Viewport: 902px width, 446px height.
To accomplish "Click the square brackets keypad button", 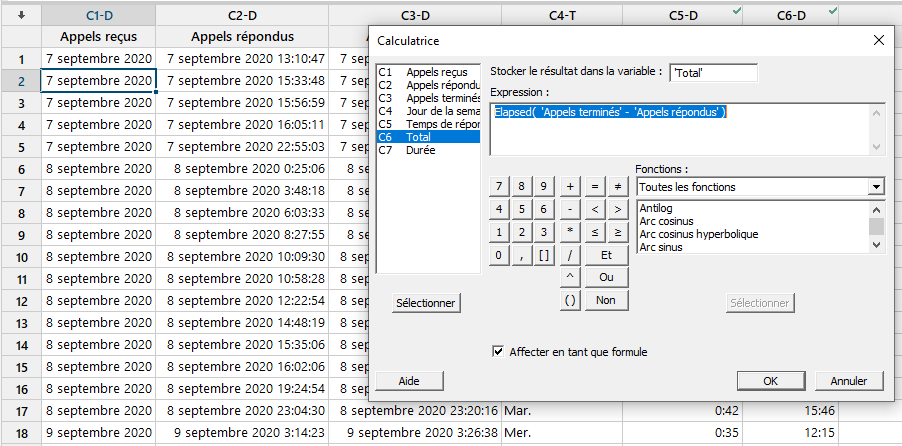I will tap(544, 256).
